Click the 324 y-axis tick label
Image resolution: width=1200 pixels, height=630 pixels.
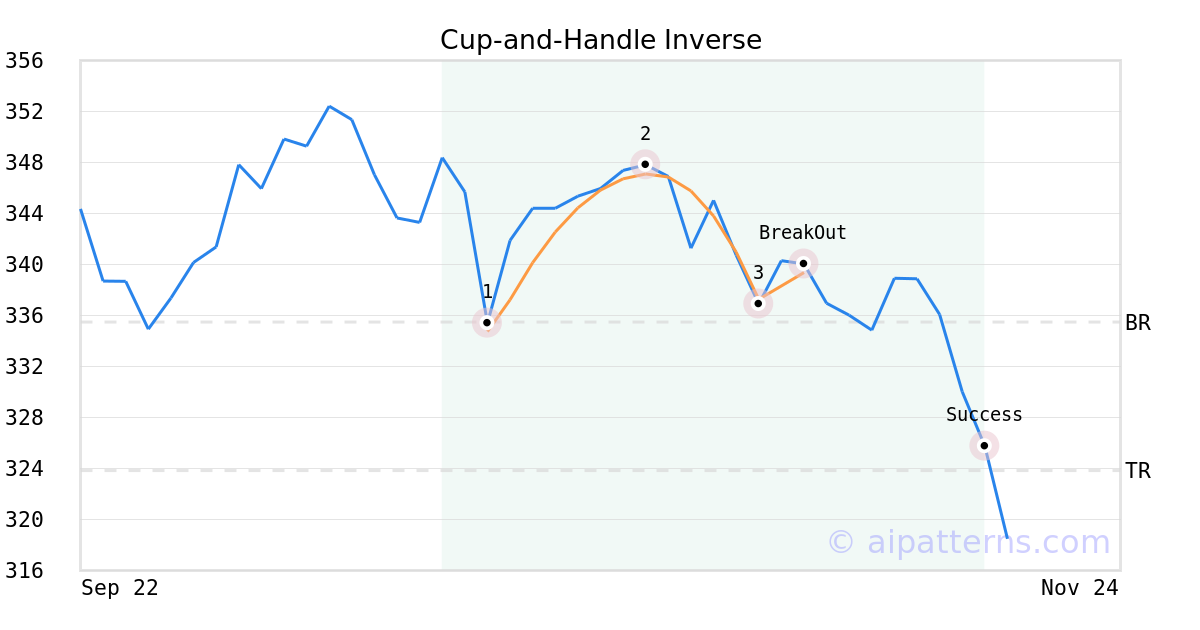[24, 469]
